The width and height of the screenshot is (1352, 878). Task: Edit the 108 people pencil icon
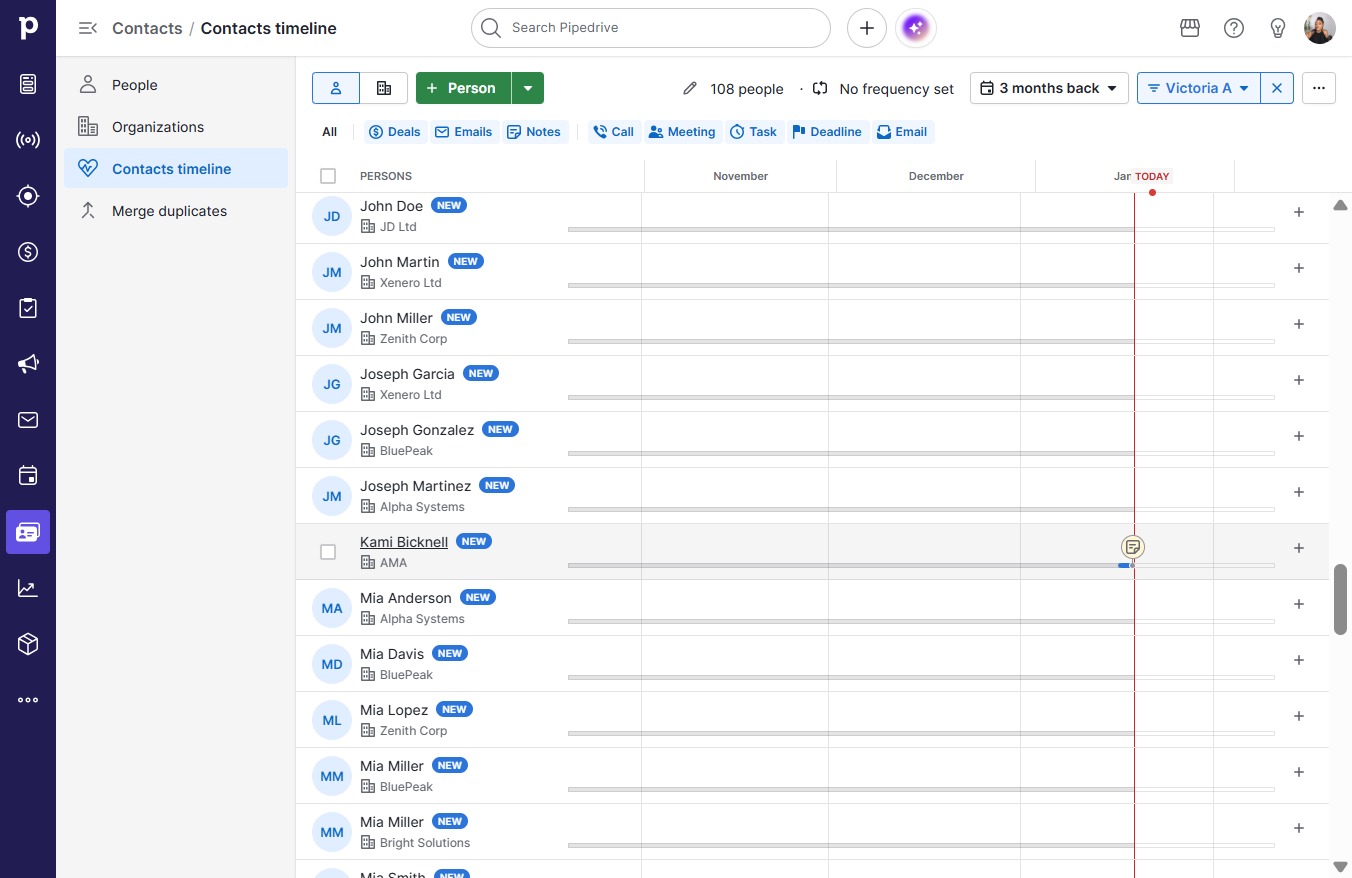[x=690, y=88]
